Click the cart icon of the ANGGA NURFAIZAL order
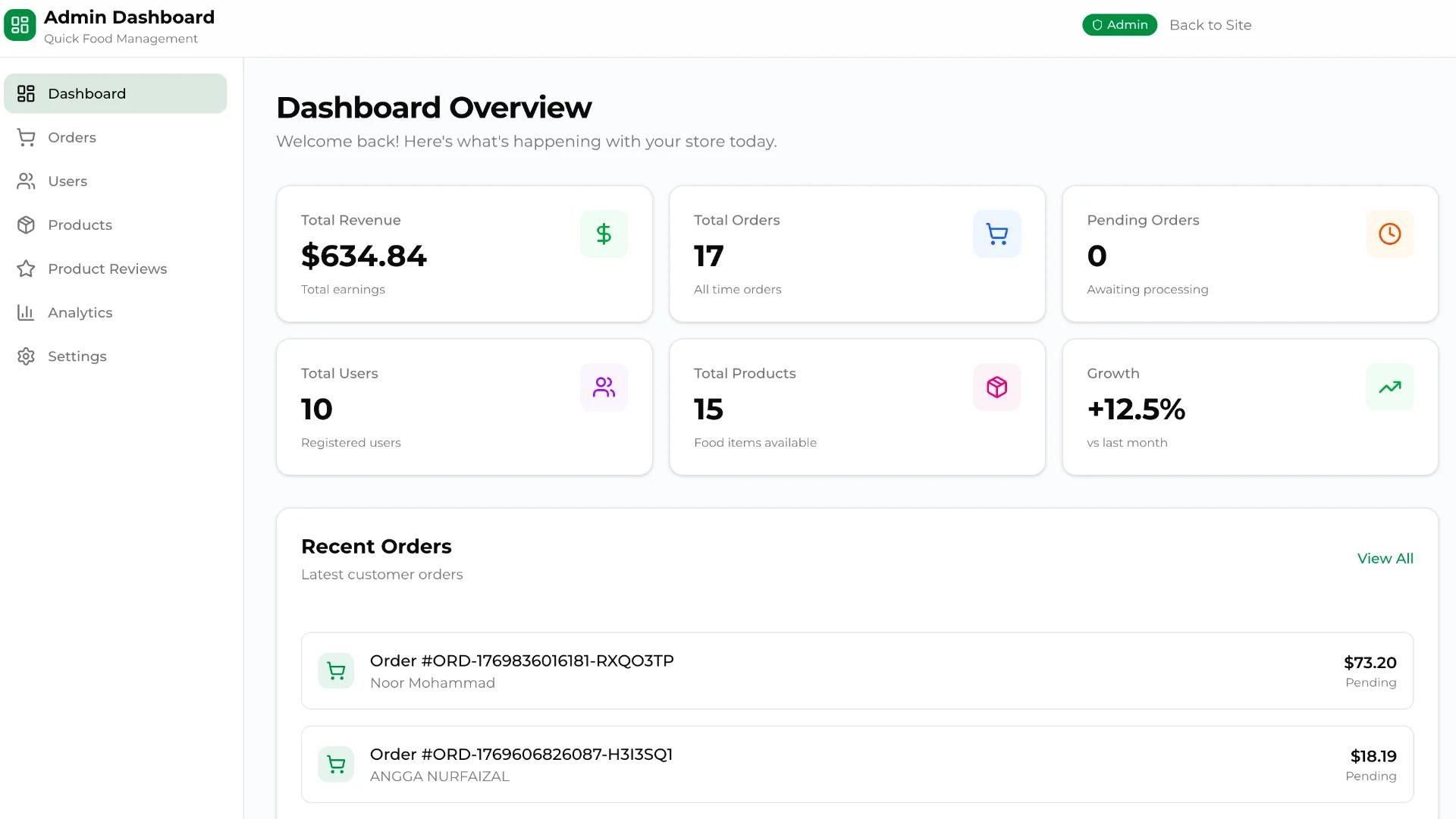Image resolution: width=1456 pixels, height=819 pixels. 336,764
